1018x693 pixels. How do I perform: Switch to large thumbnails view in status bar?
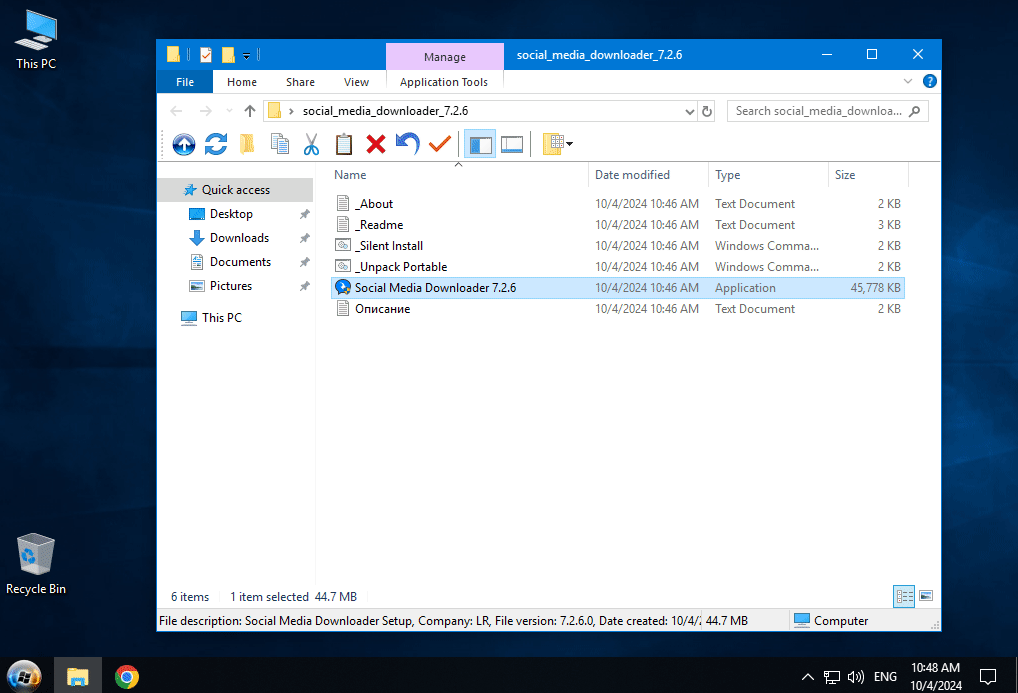coord(926,596)
